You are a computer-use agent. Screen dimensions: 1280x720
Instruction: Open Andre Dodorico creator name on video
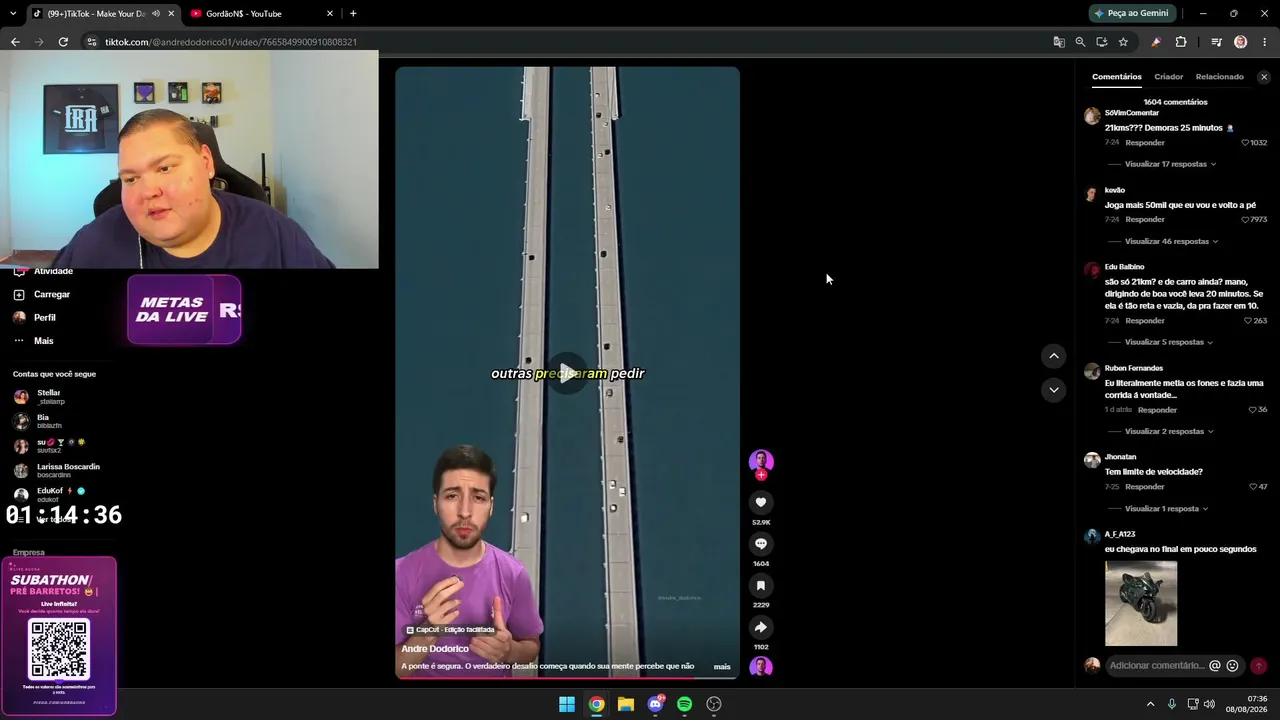tap(435, 649)
